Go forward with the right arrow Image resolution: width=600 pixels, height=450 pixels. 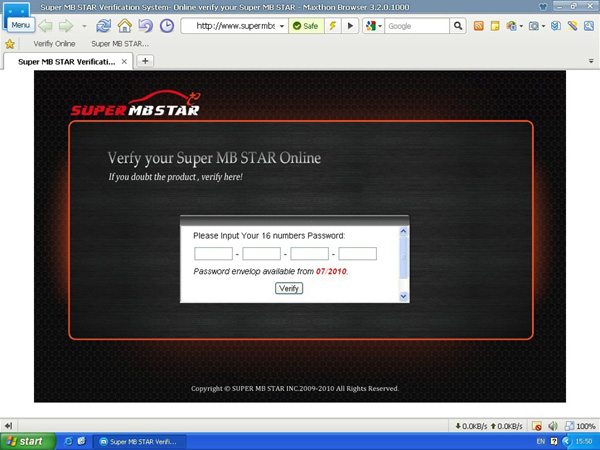(x=66, y=26)
